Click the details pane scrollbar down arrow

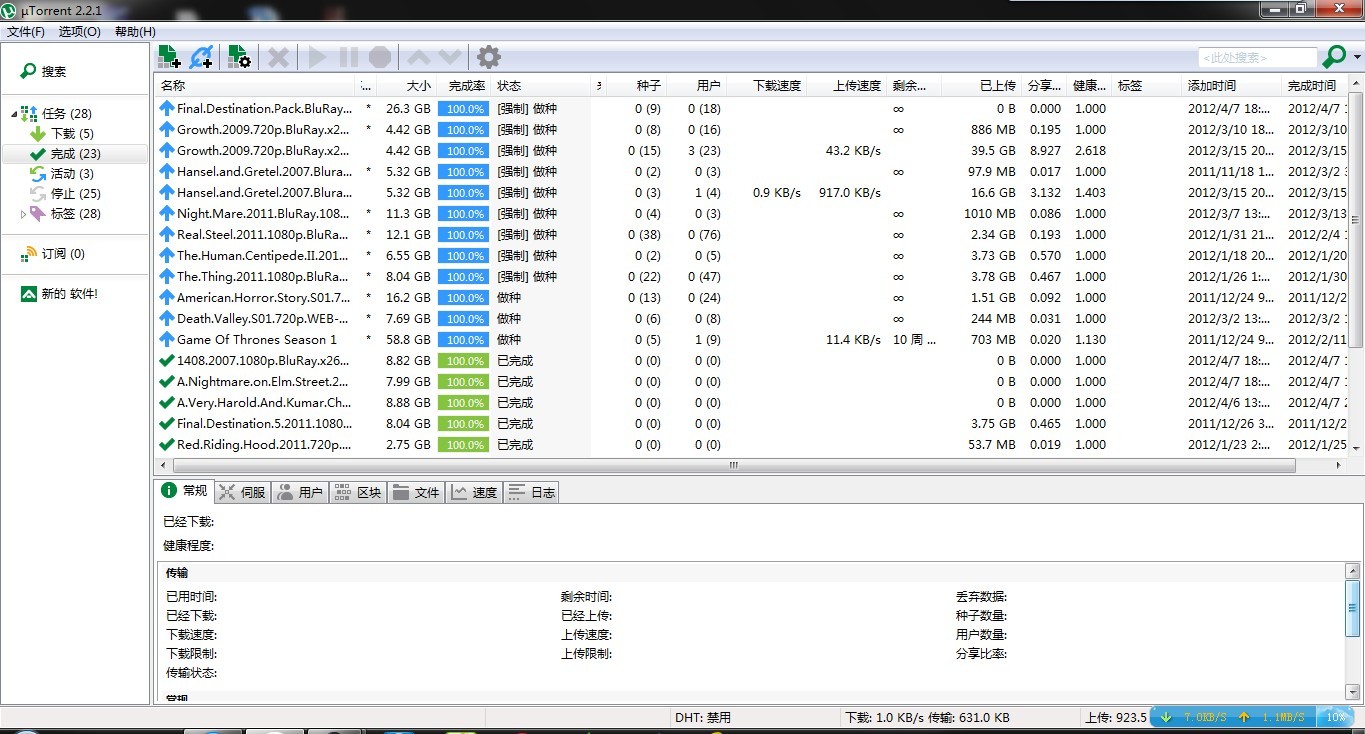(1353, 691)
